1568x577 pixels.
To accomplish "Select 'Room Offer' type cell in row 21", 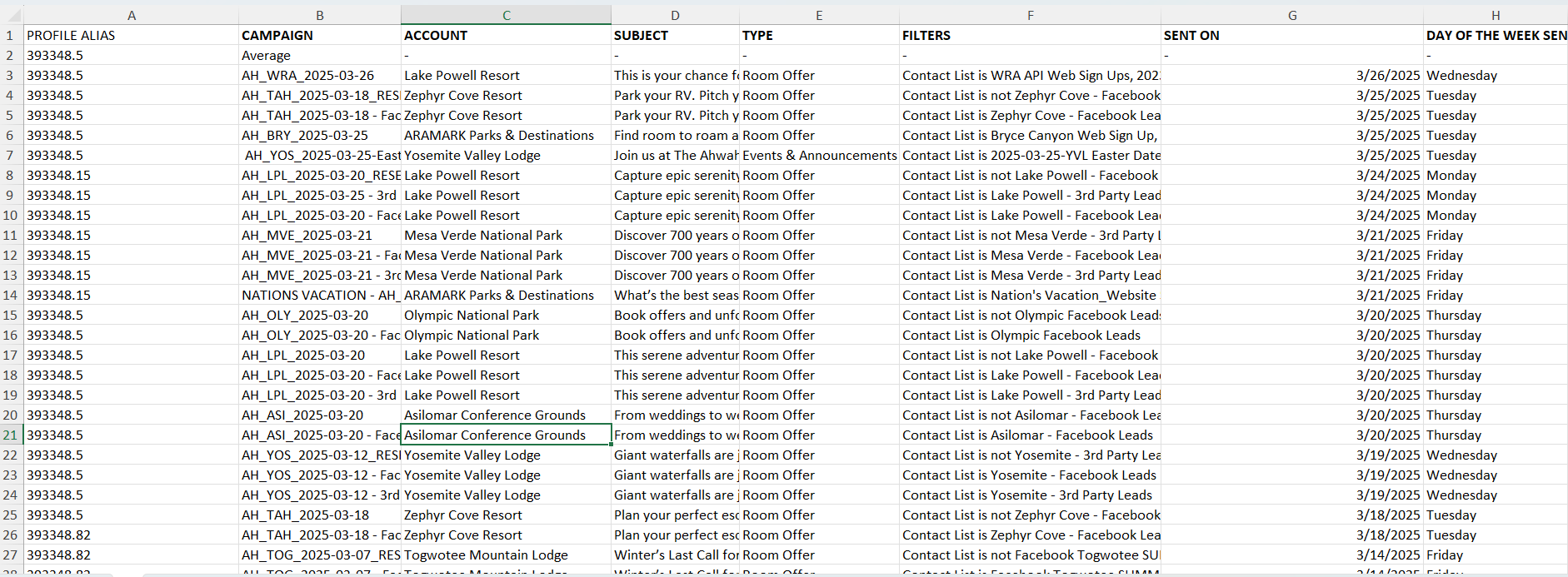I will [819, 435].
